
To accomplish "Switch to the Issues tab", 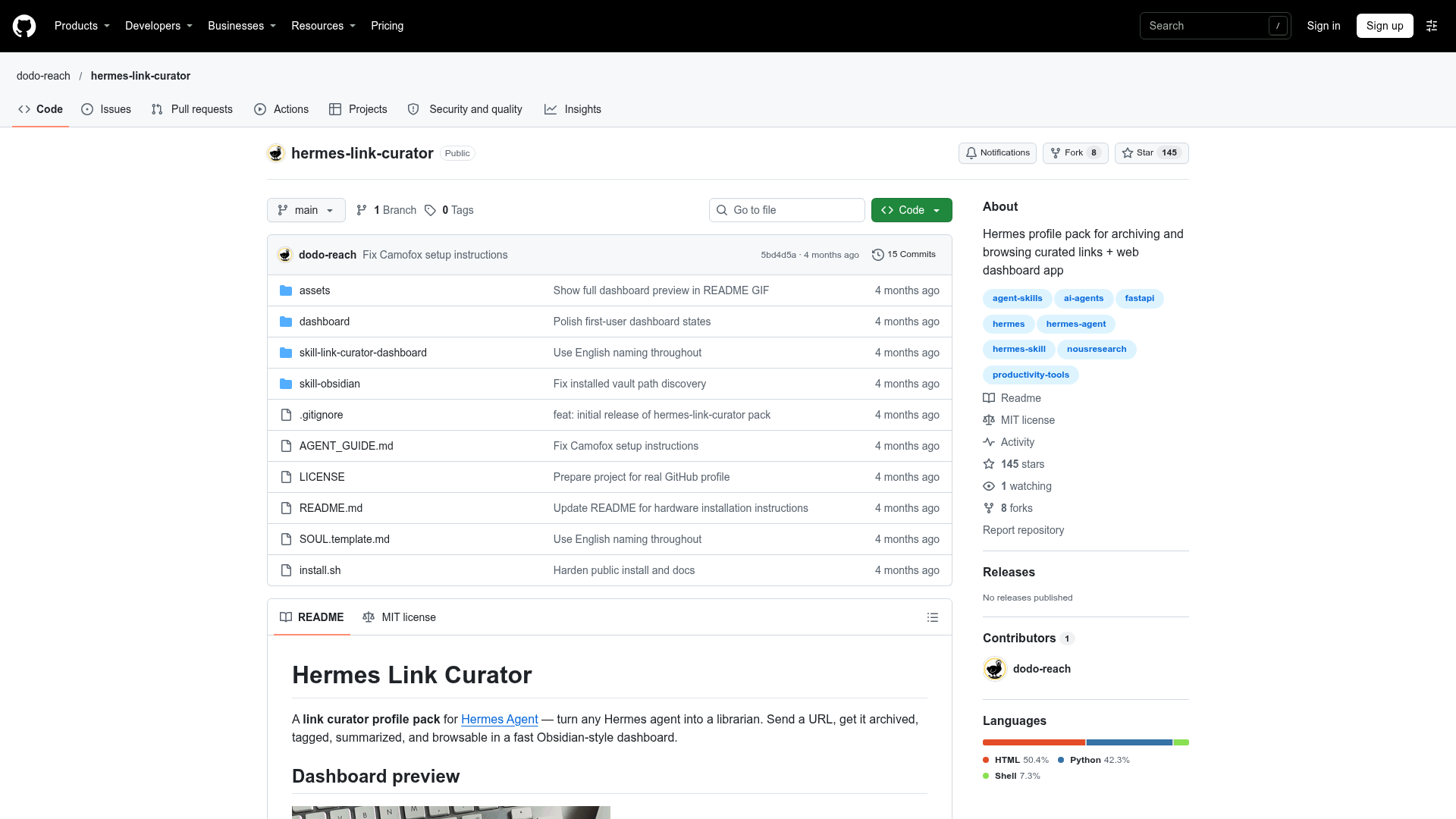I will click(x=106, y=109).
